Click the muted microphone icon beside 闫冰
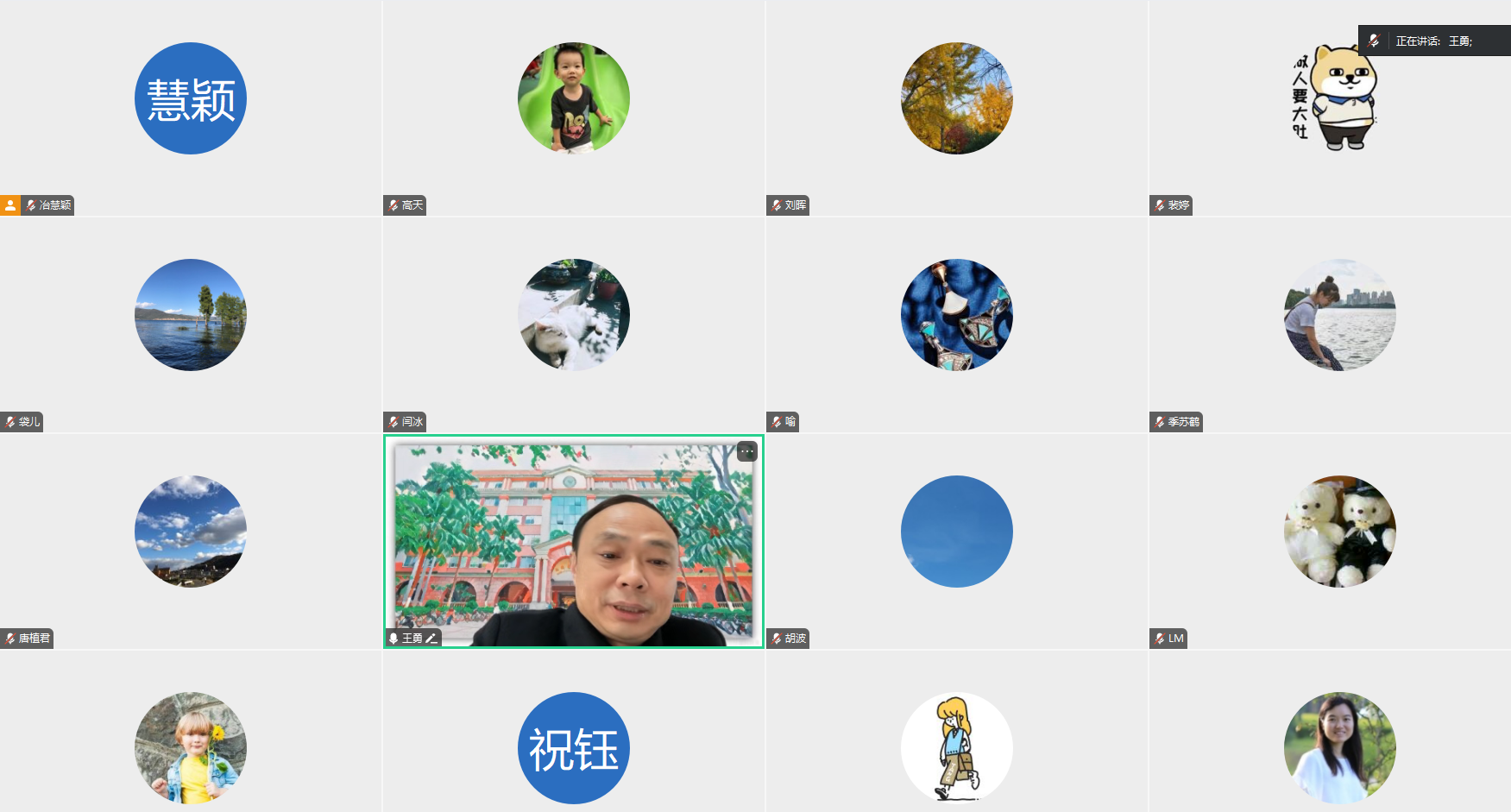Viewport: 1511px width, 812px height. [393, 422]
